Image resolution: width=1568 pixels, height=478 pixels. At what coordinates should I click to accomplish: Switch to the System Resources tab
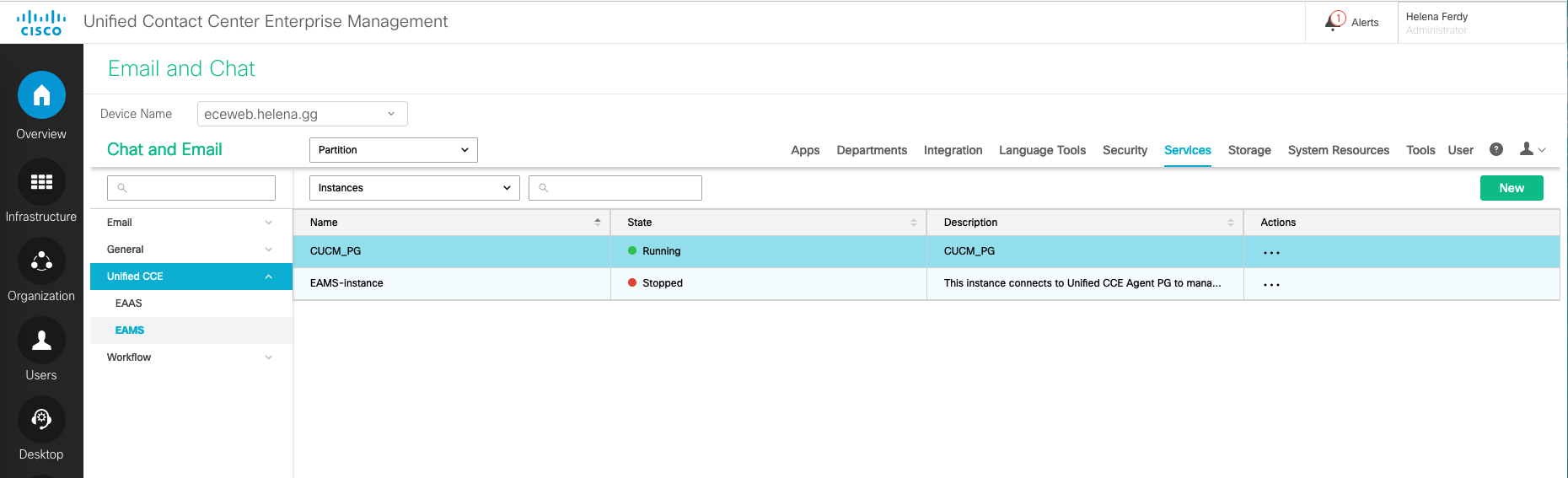pyautogui.click(x=1338, y=150)
